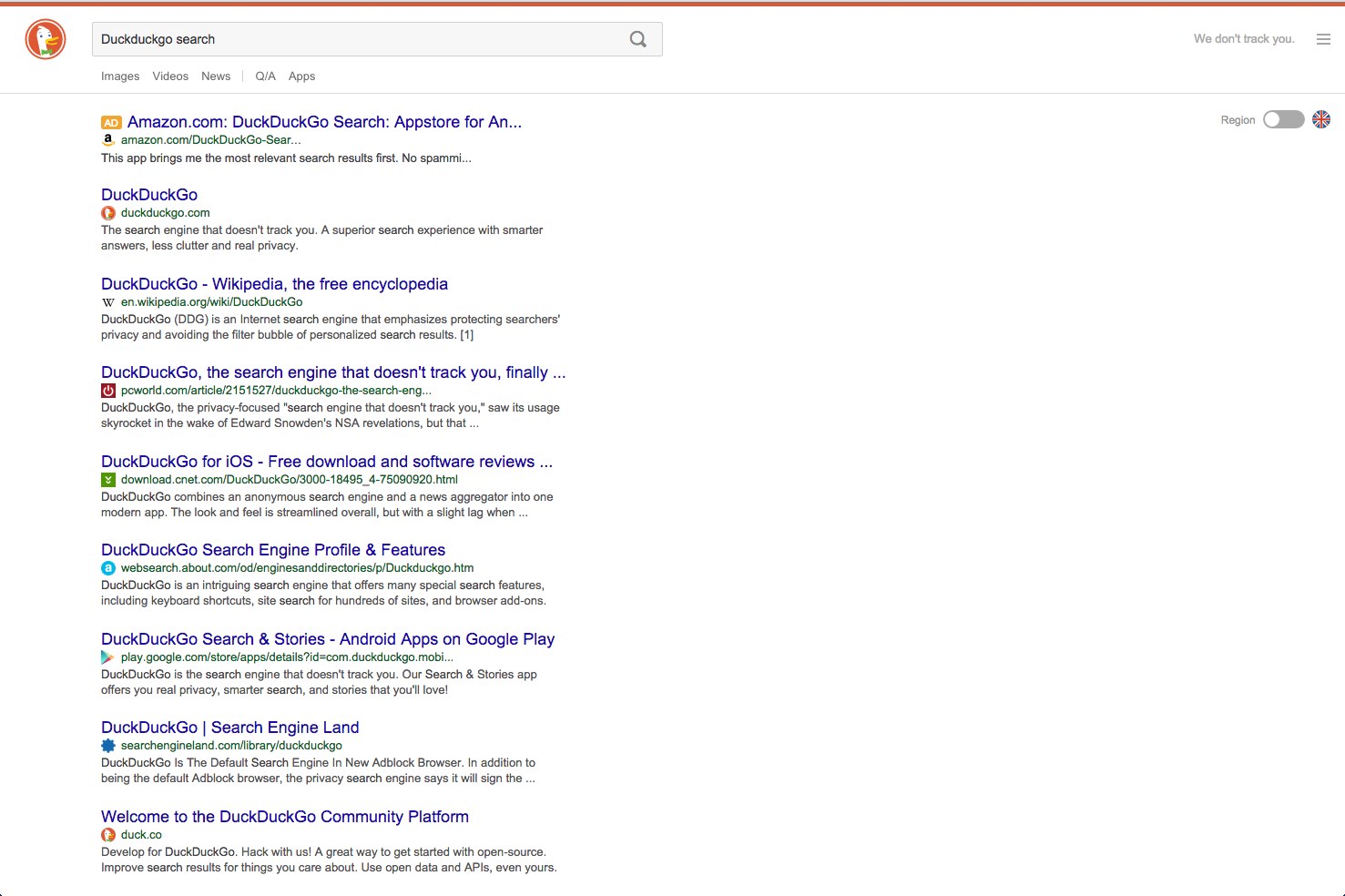1345x896 pixels.
Task: Click the duck favicon beside duck.co
Action: [x=108, y=835]
